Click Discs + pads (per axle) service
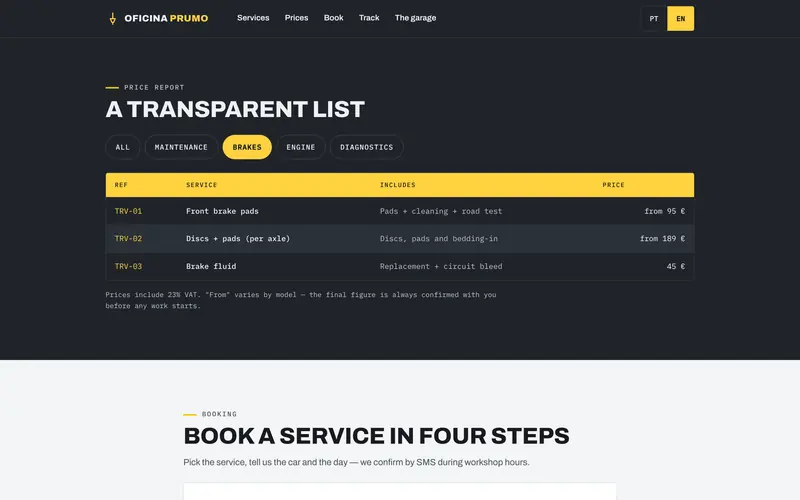Viewport: 800px width, 500px height. point(238,239)
